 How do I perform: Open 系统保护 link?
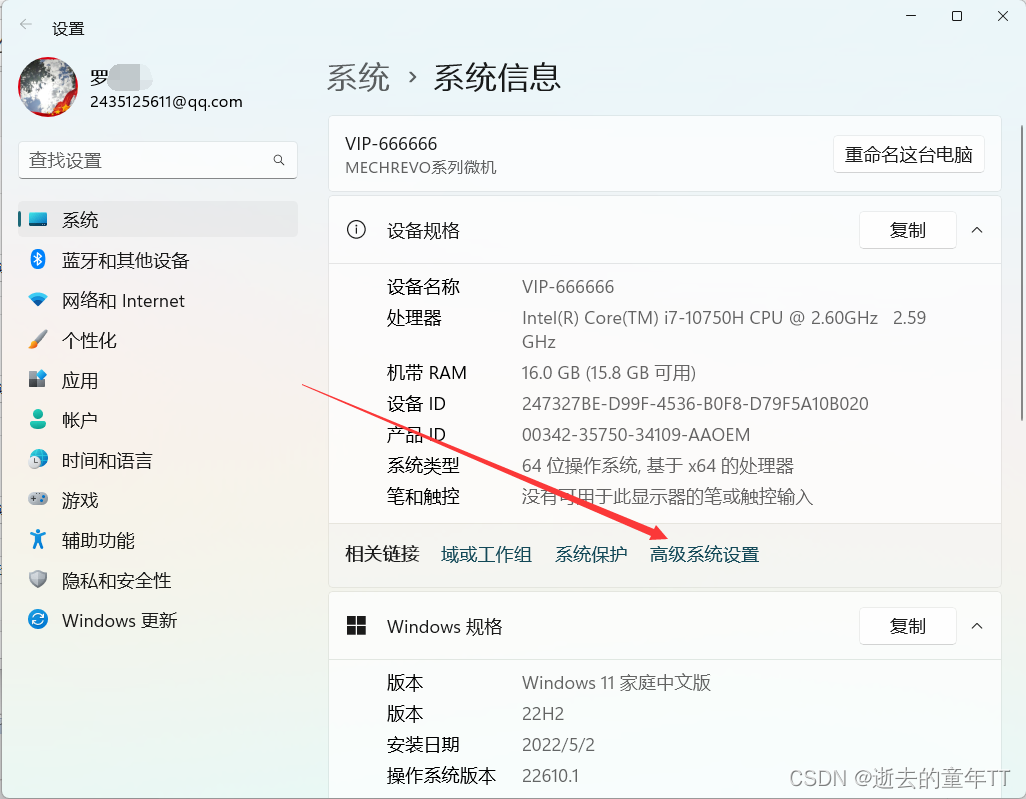591,554
